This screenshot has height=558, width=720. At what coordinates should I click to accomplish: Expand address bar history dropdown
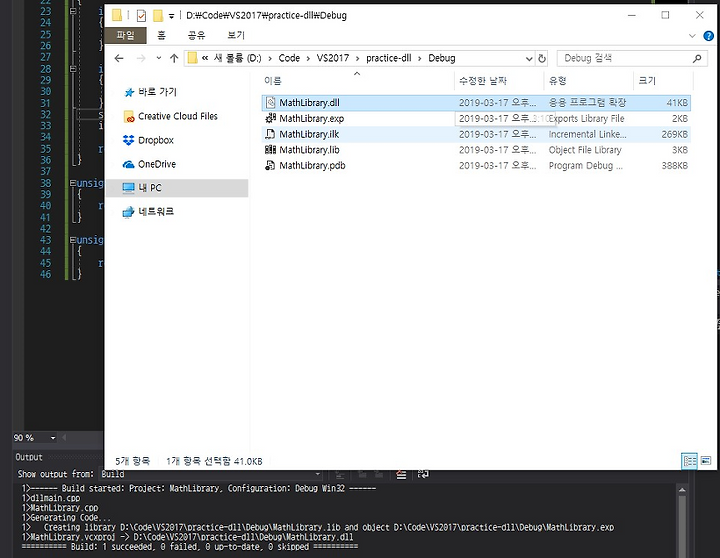(529, 58)
